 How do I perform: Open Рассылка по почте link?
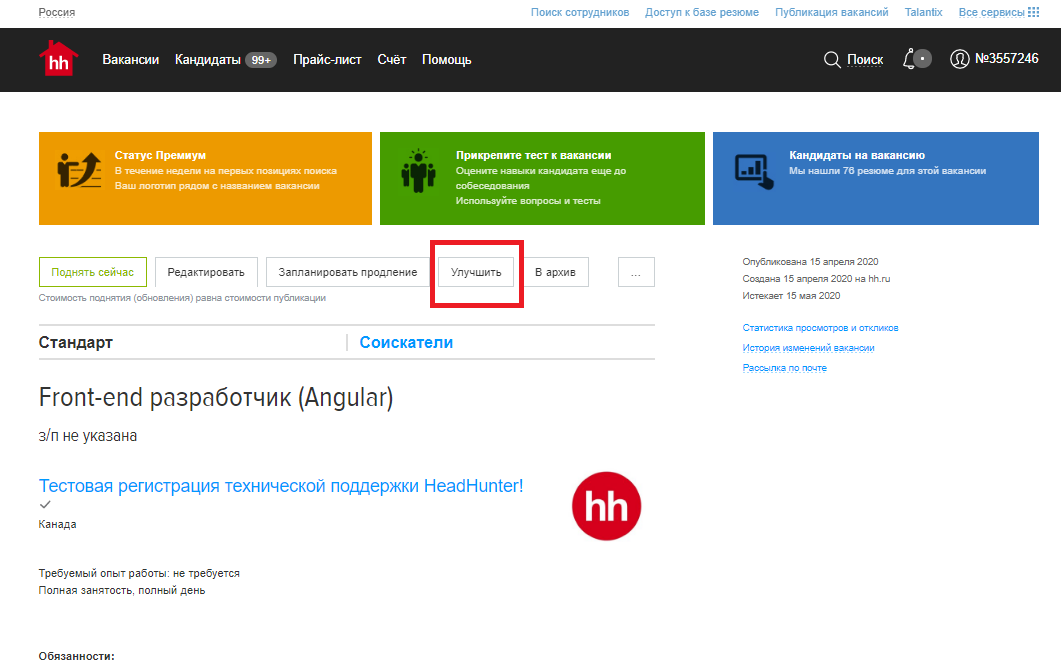(x=784, y=368)
